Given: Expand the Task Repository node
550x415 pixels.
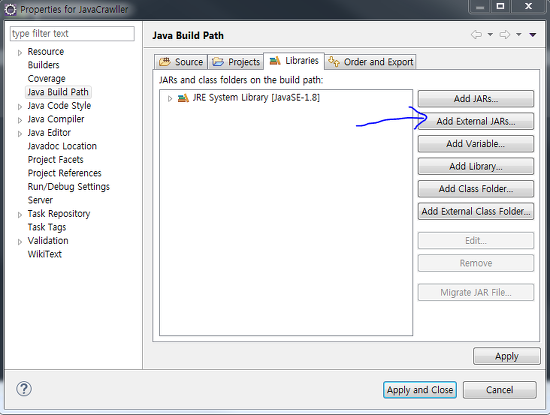Looking at the screenshot, I should pyautogui.click(x=20, y=215).
